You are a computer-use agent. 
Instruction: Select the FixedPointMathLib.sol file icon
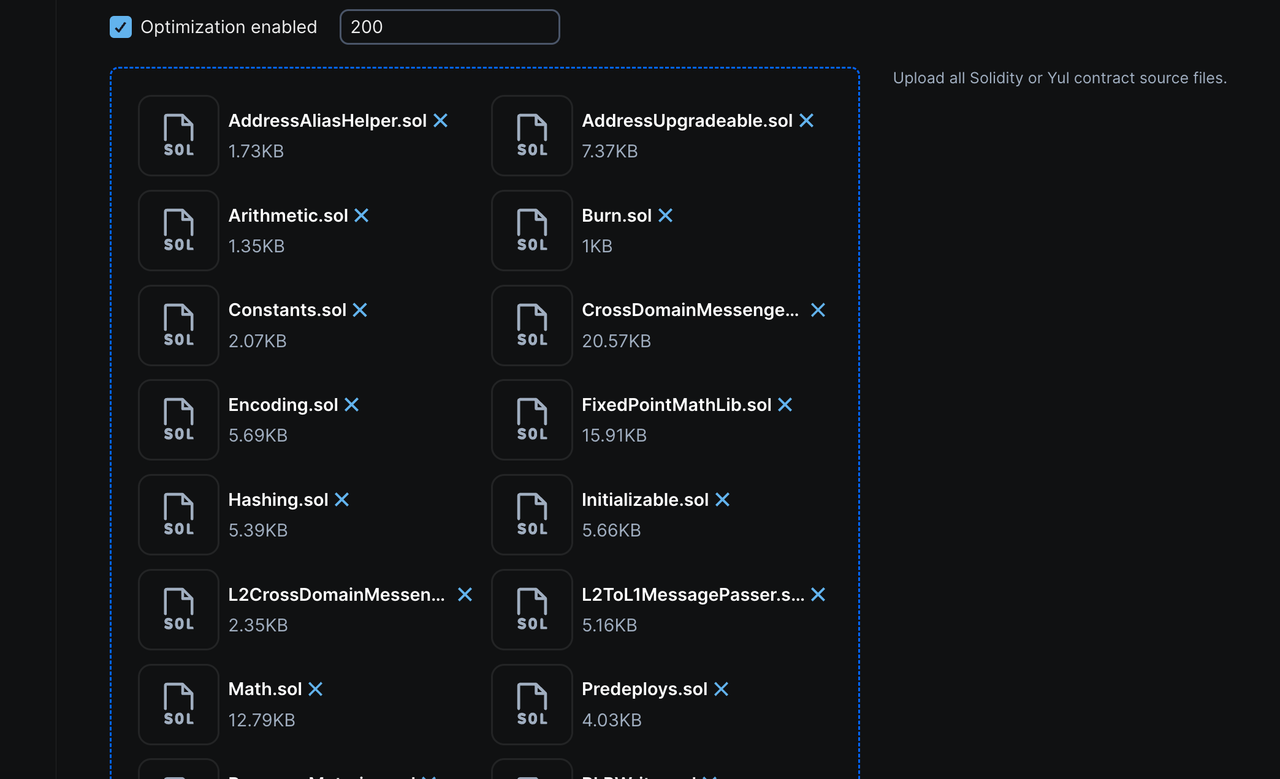(532, 420)
